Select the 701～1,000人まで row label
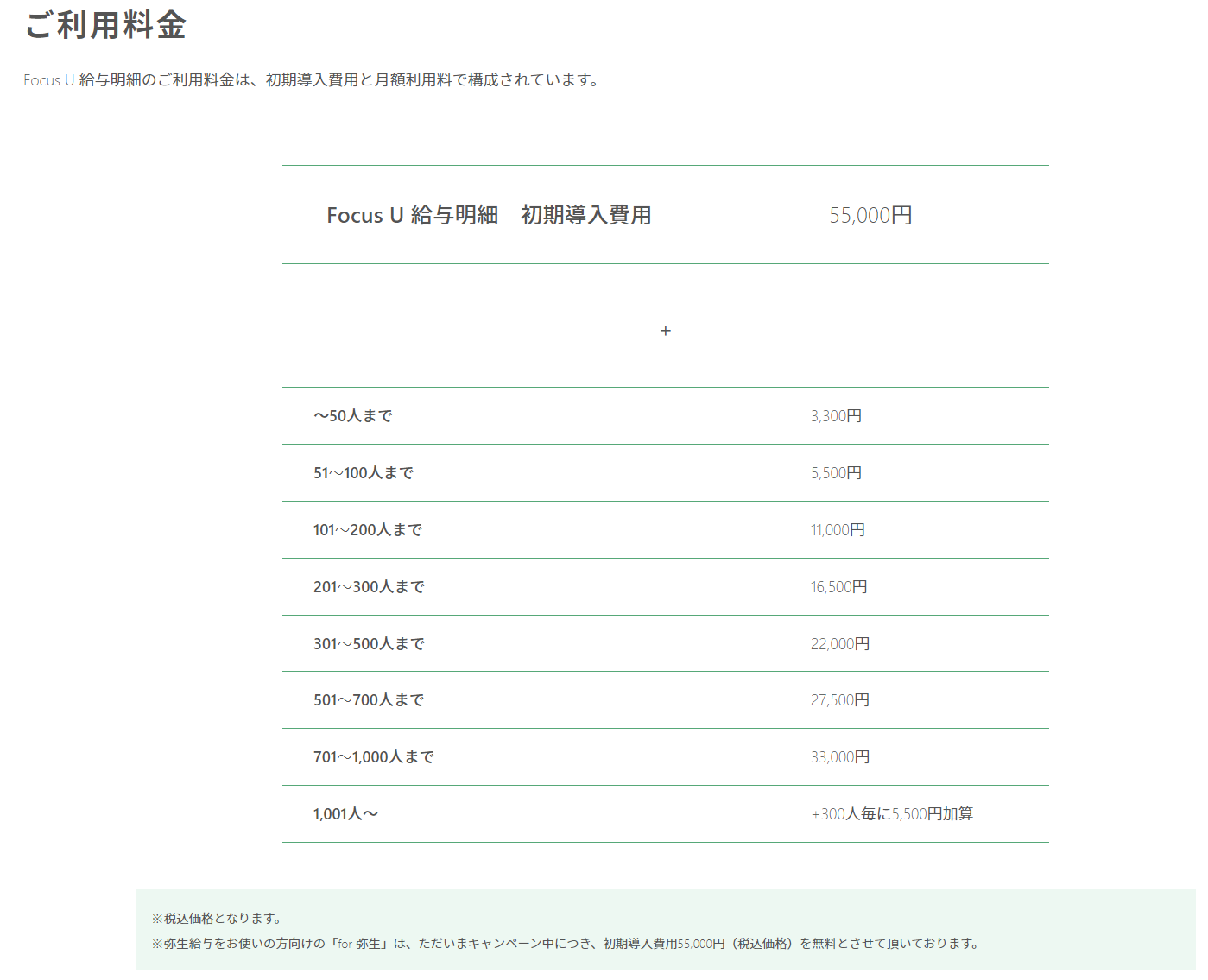Screen dimensions: 1208x980 374,757
